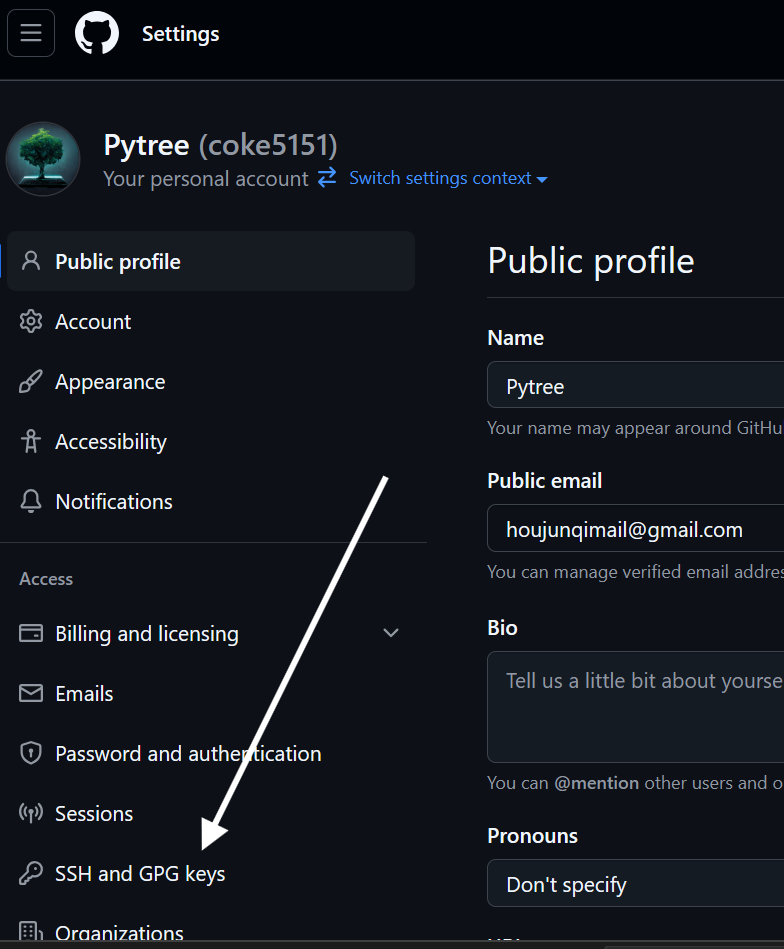Click the Appearance paintbrush icon

pos(31,381)
